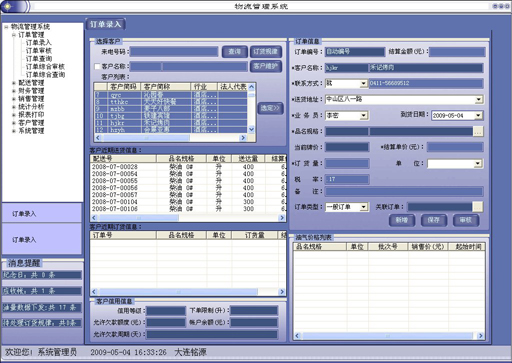Click the 选定>> button
Viewport: 512px width, 363px height.
pyautogui.click(x=270, y=108)
